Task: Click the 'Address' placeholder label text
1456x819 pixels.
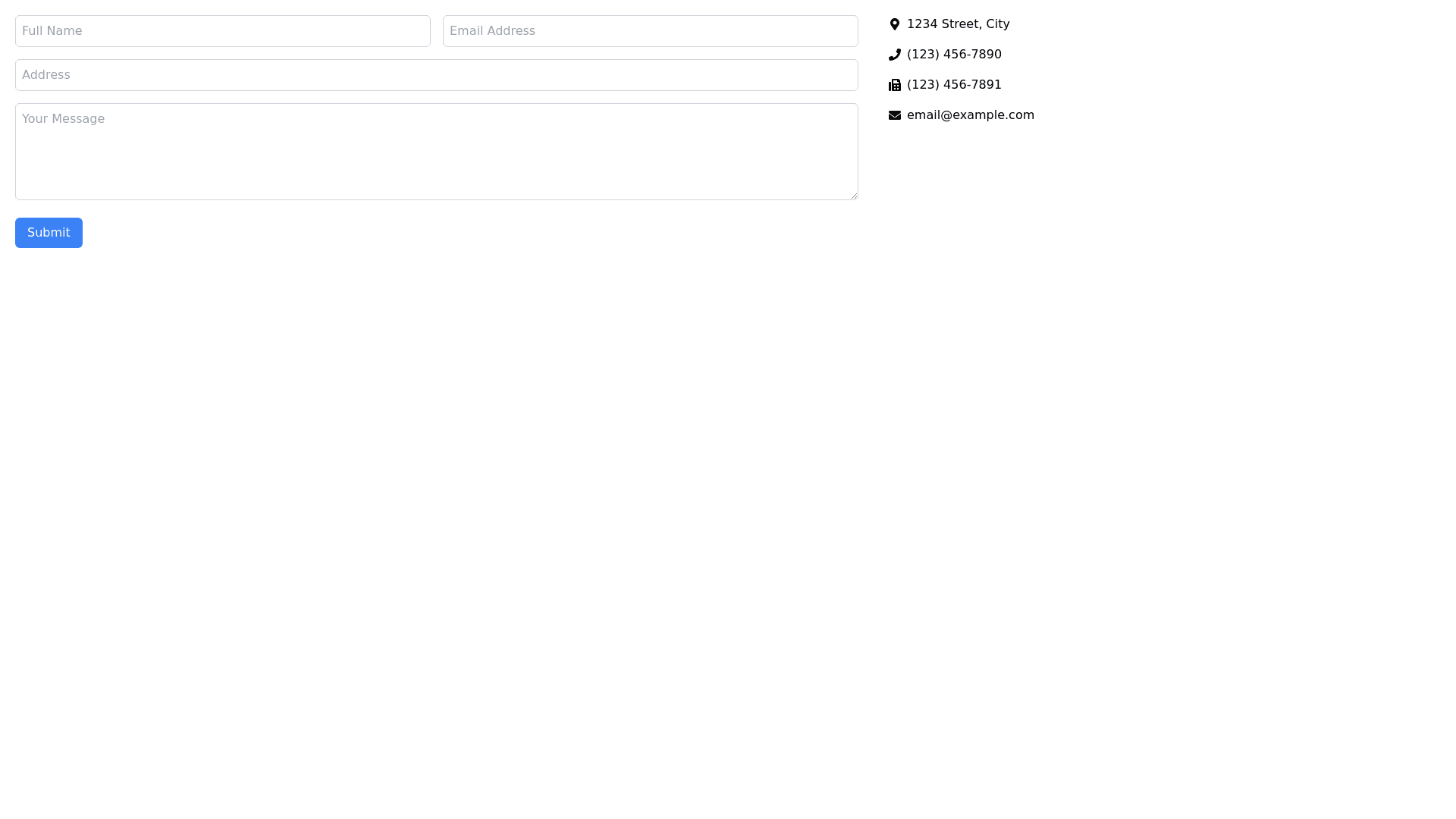Action: [45, 75]
